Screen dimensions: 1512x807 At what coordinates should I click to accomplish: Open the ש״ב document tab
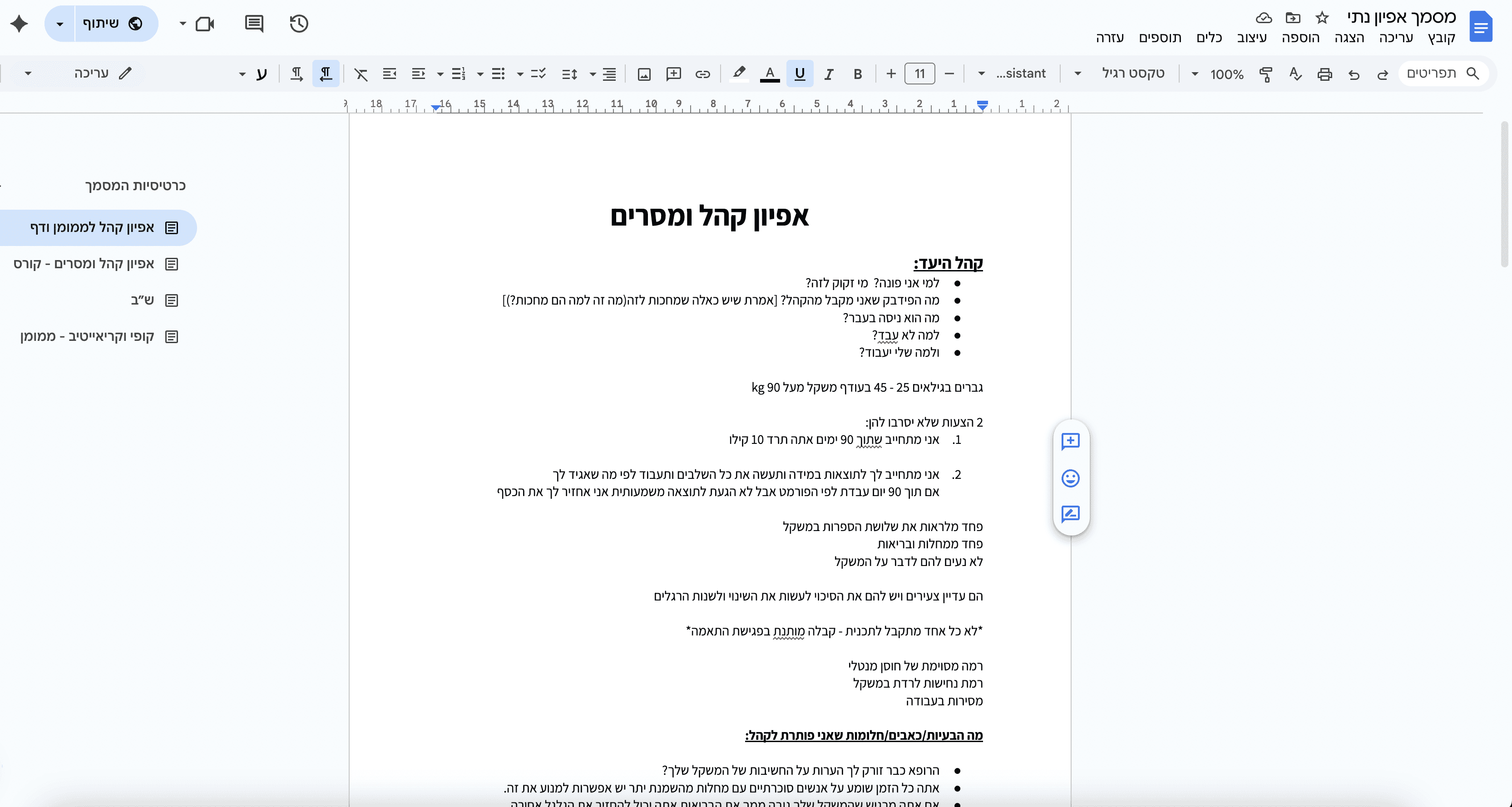tap(142, 300)
